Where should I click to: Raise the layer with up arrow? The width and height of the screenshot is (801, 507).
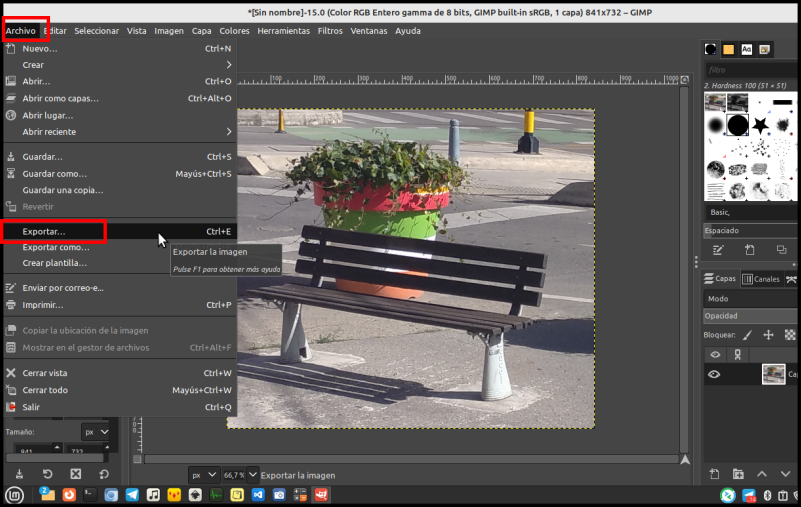(x=762, y=474)
